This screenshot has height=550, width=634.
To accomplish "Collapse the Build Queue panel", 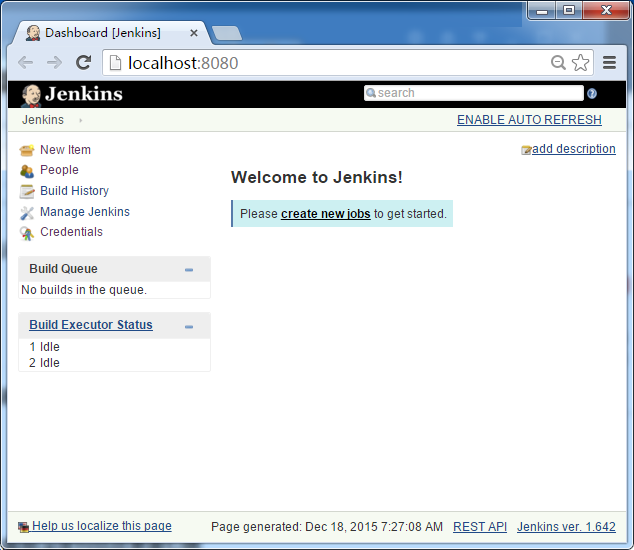I will [189, 270].
